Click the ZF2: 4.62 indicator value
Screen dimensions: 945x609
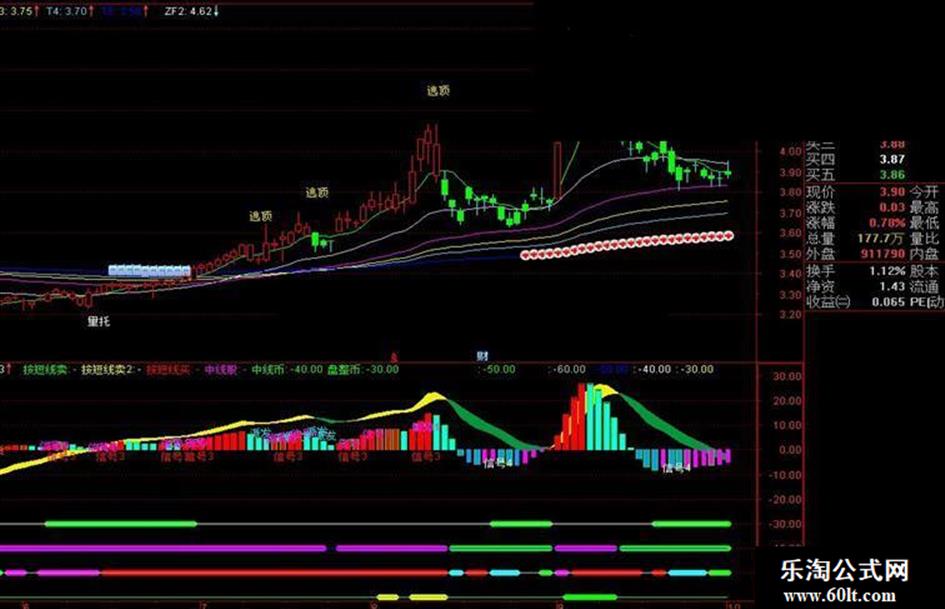[x=192, y=11]
